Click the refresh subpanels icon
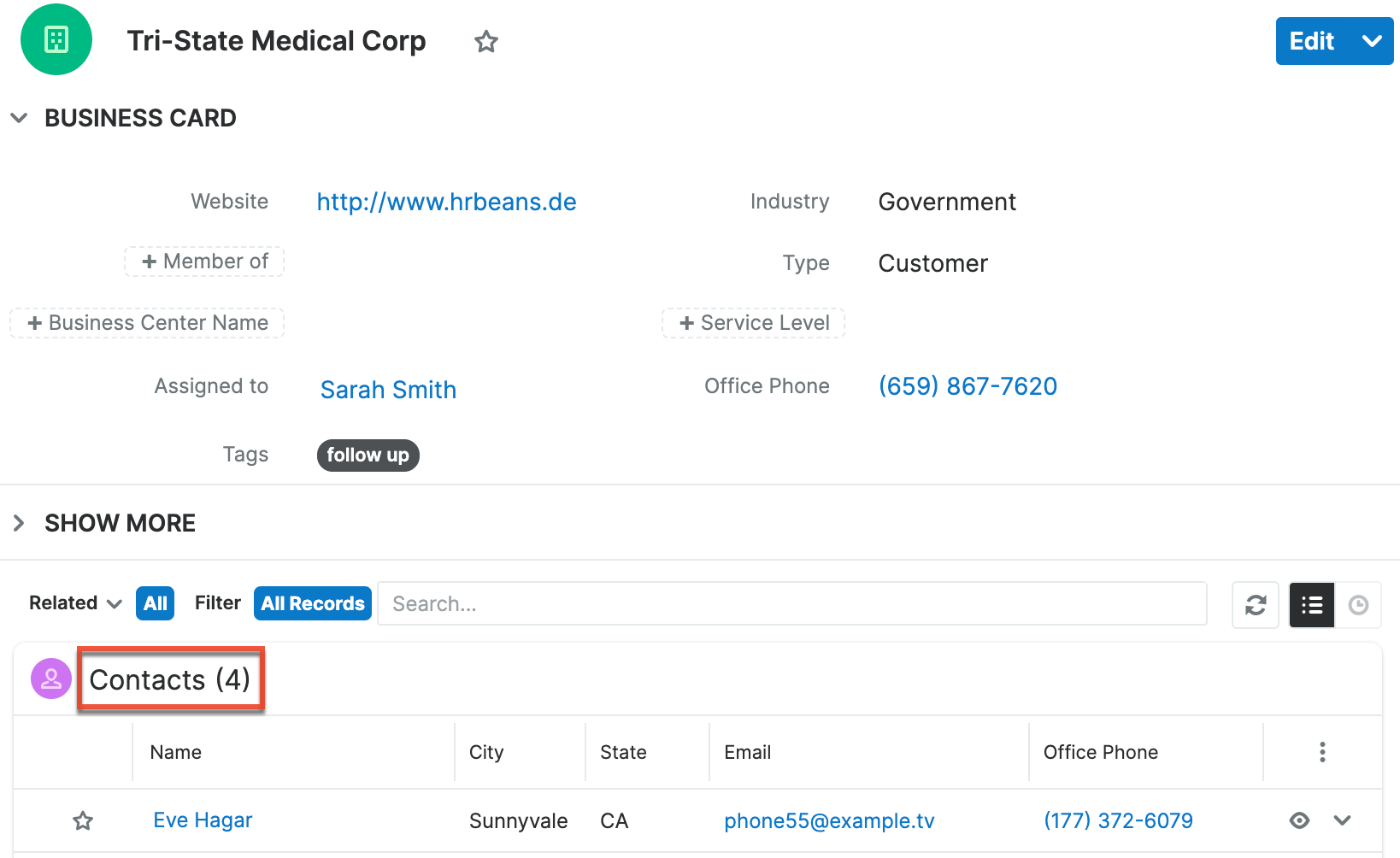Viewport: 1400px width, 858px height. tap(1255, 605)
